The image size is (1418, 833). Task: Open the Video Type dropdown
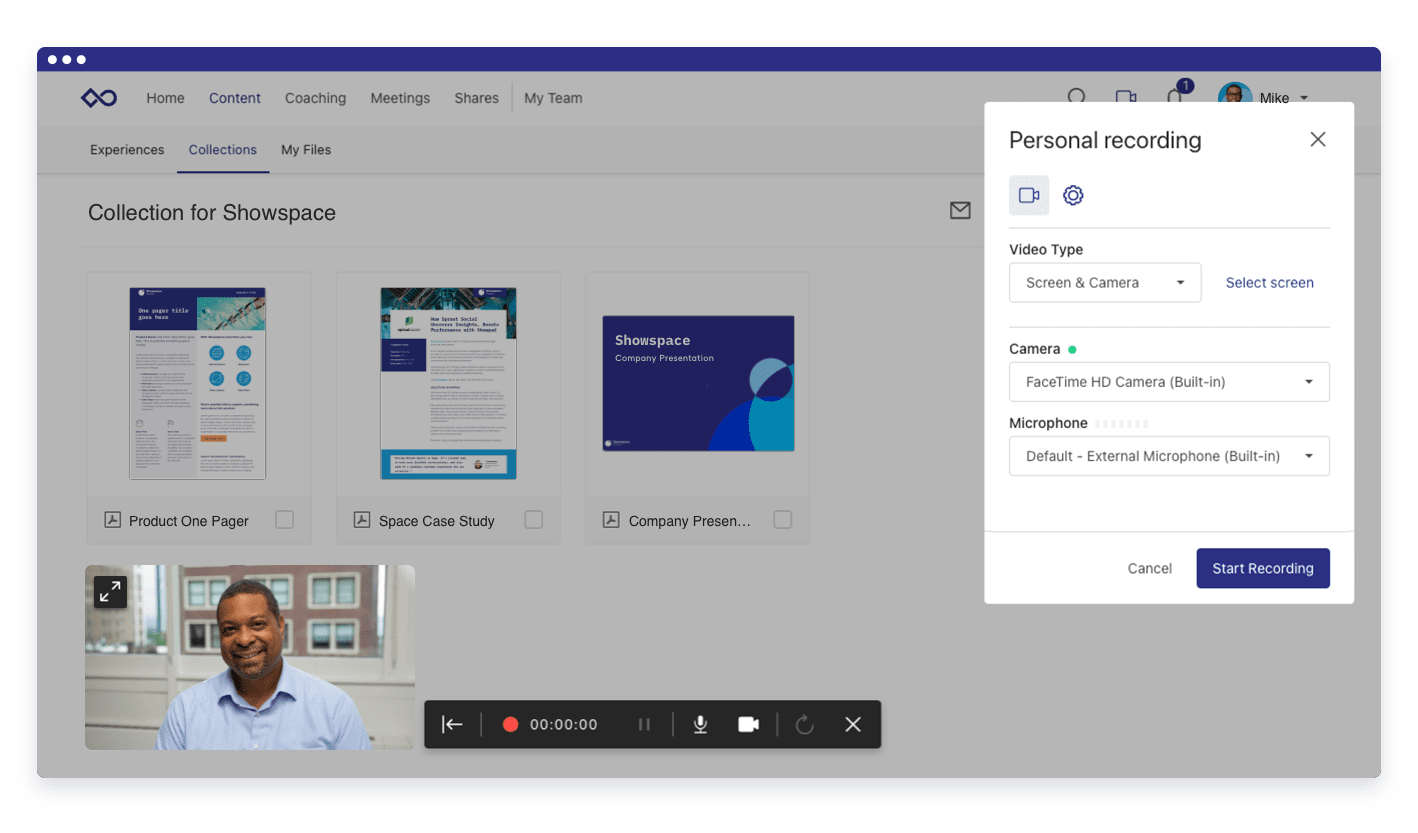(1104, 283)
